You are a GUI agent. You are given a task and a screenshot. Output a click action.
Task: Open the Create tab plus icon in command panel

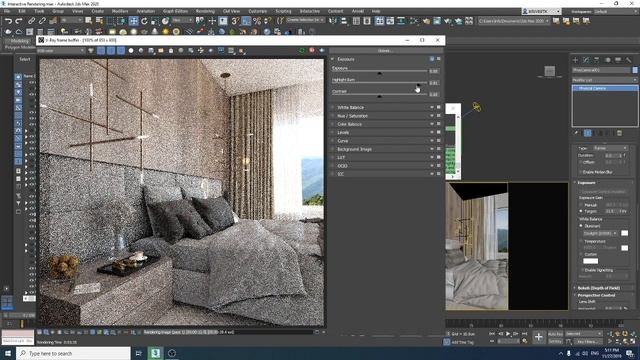pos(576,60)
